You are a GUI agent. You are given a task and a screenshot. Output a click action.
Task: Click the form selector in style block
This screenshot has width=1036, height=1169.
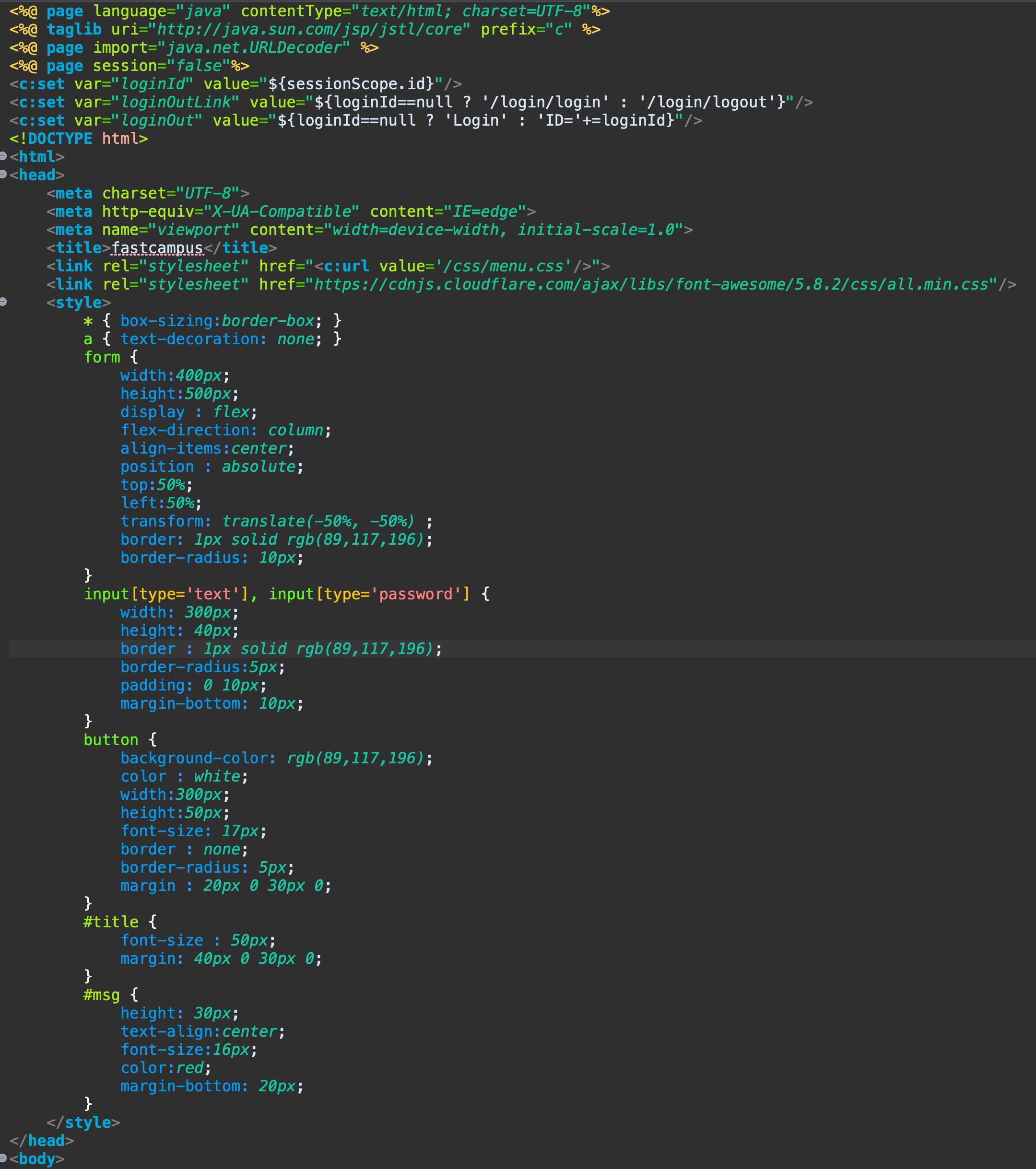pos(101,357)
